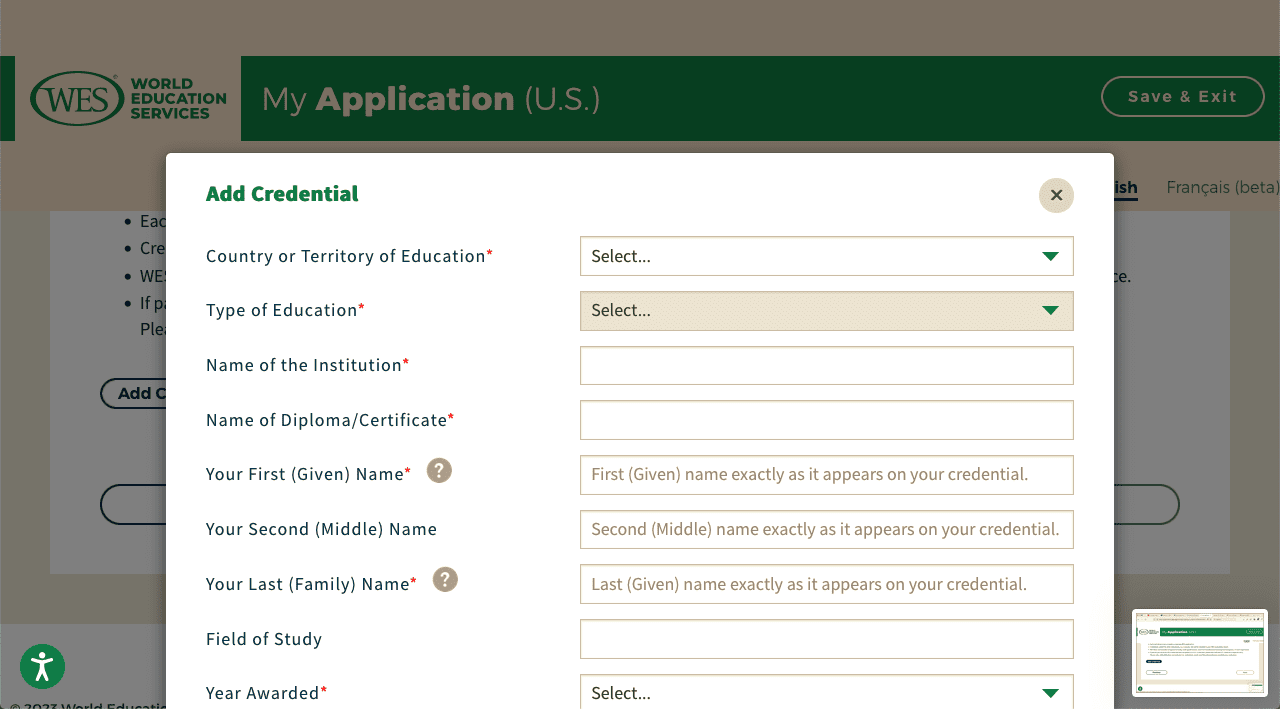1280x709 pixels.
Task: Click the WES World Education Services logo
Action: pos(127,97)
